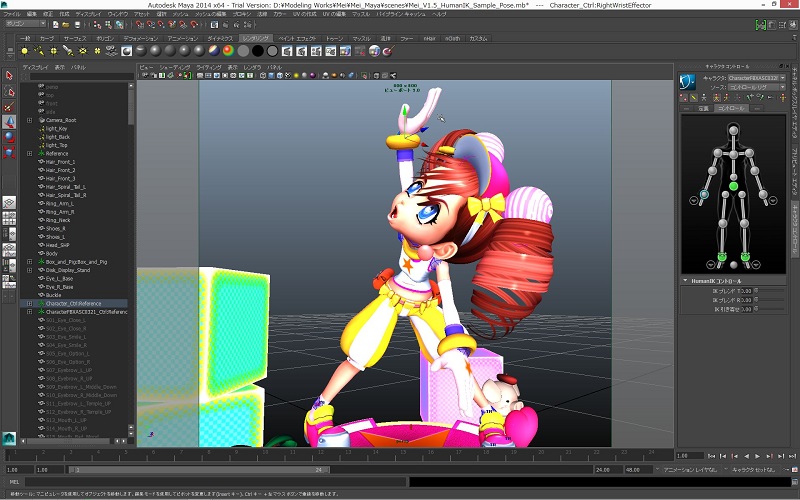Toggle viewport grid display icon

pyautogui.click(x=201, y=76)
